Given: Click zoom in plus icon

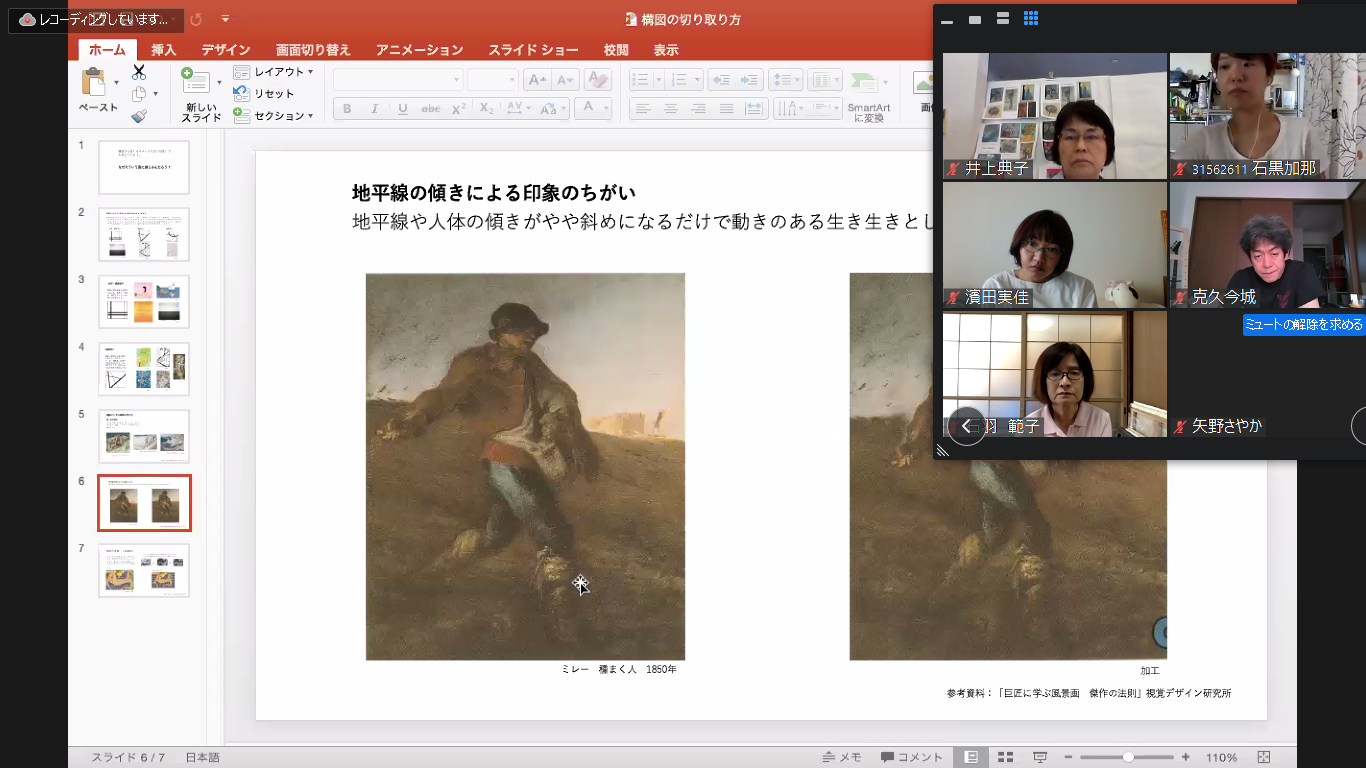Looking at the screenshot, I should (x=1186, y=757).
